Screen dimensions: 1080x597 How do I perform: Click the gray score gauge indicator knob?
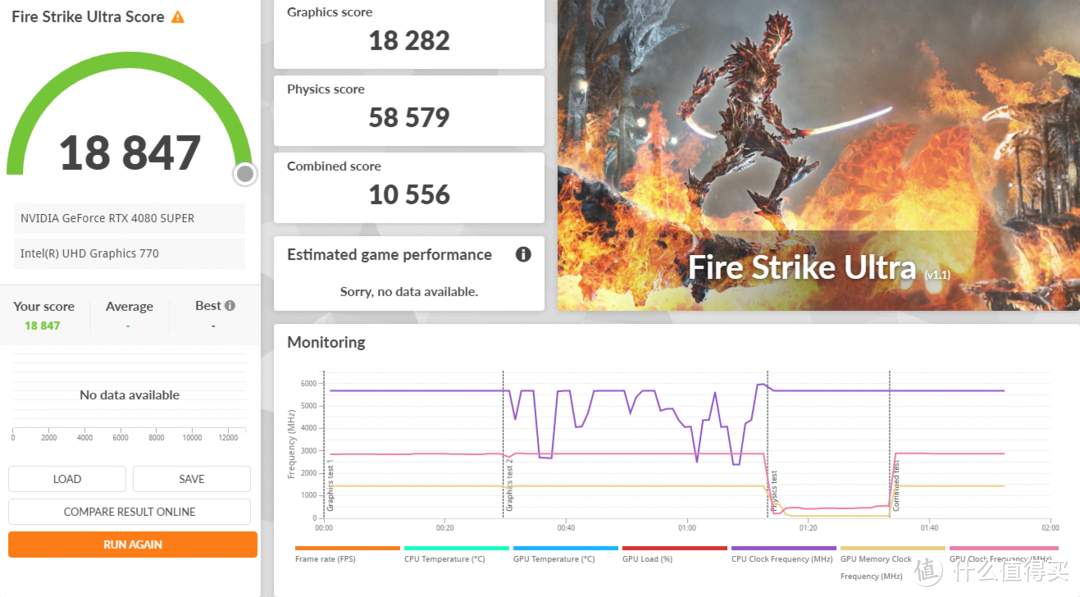point(245,174)
